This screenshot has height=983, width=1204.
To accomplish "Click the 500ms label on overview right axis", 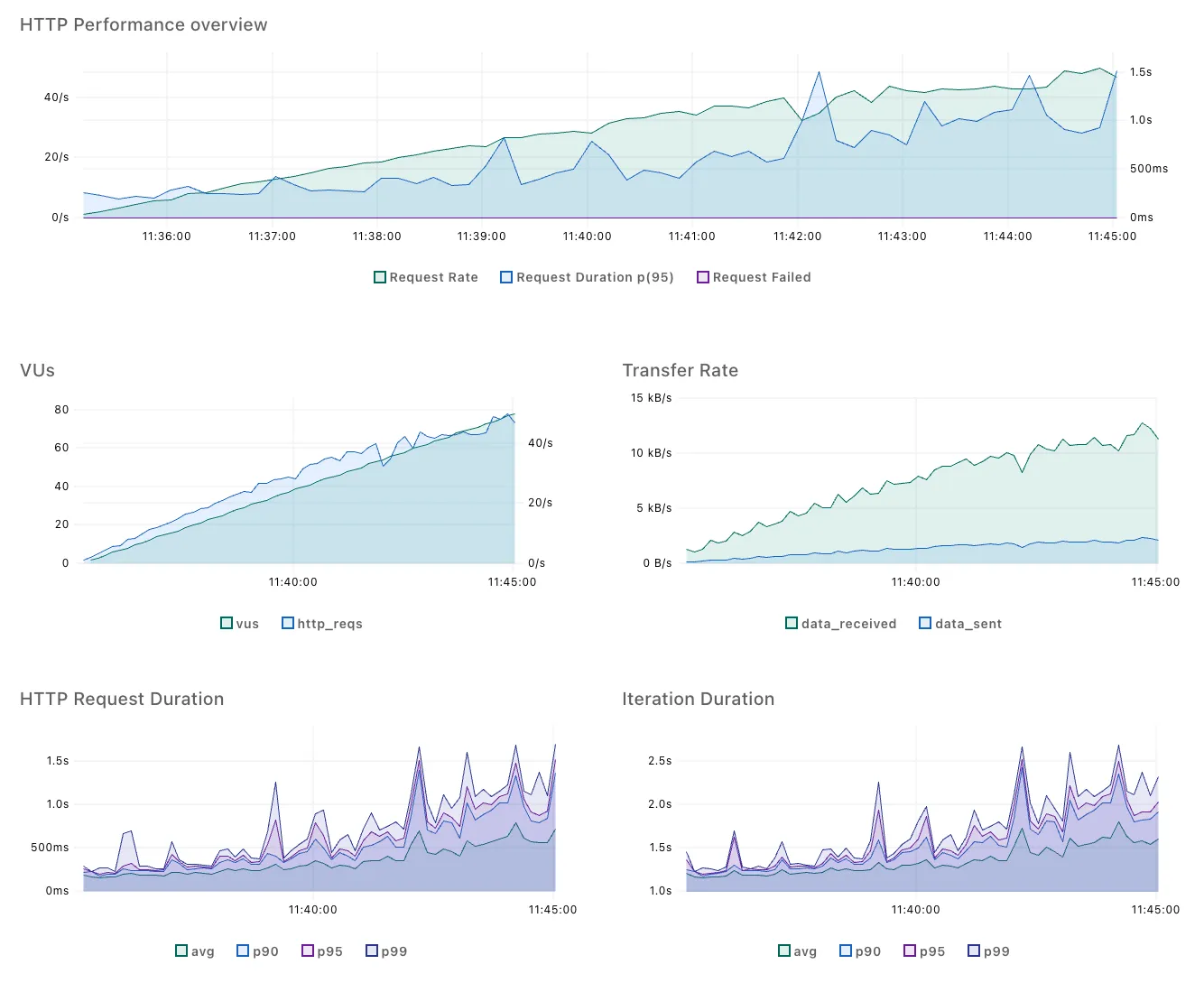I will (x=1149, y=169).
